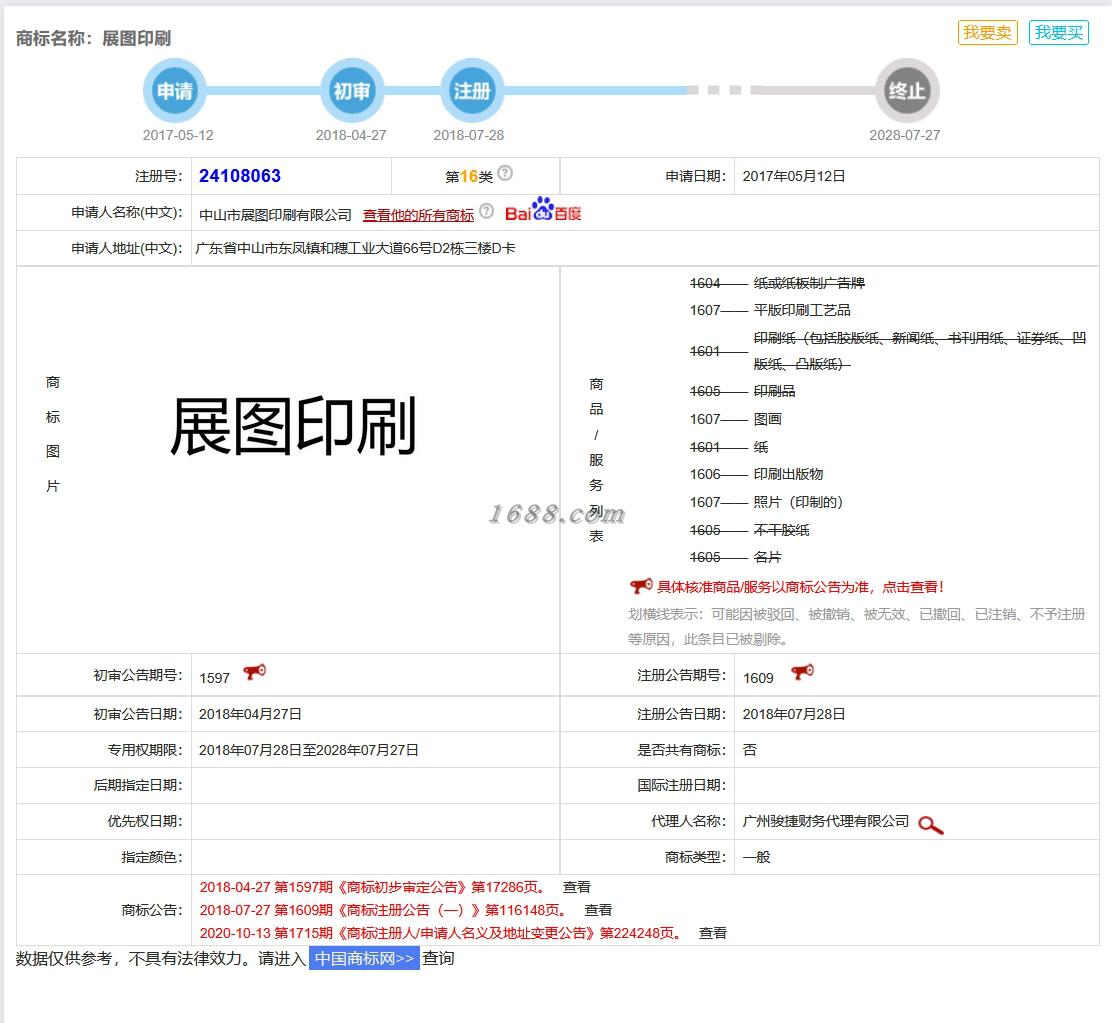Select the title 商标名称：展图印刷
Screen dimensions: 1112x1023
tap(94, 38)
